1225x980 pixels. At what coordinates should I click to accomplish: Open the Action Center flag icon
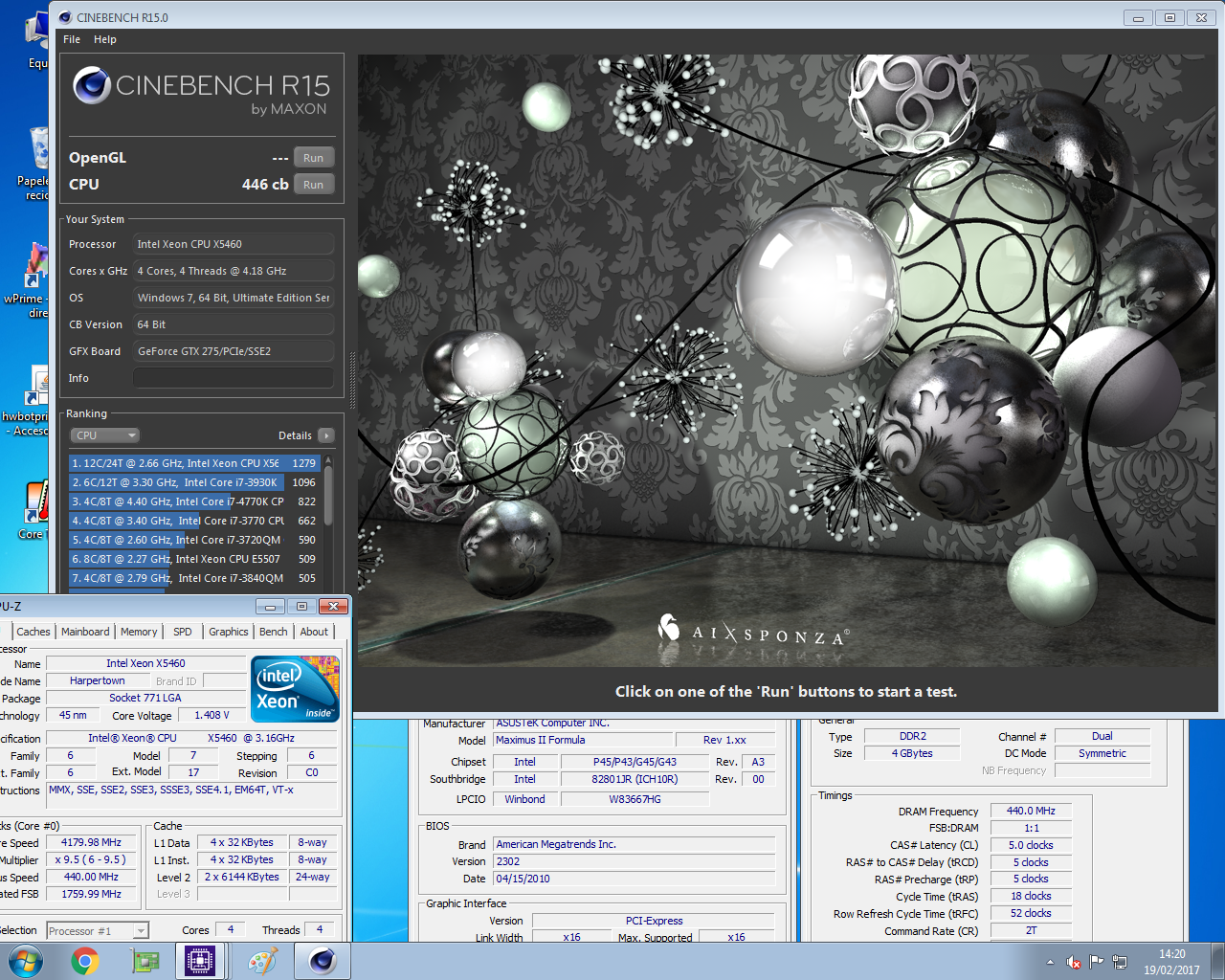(1097, 962)
